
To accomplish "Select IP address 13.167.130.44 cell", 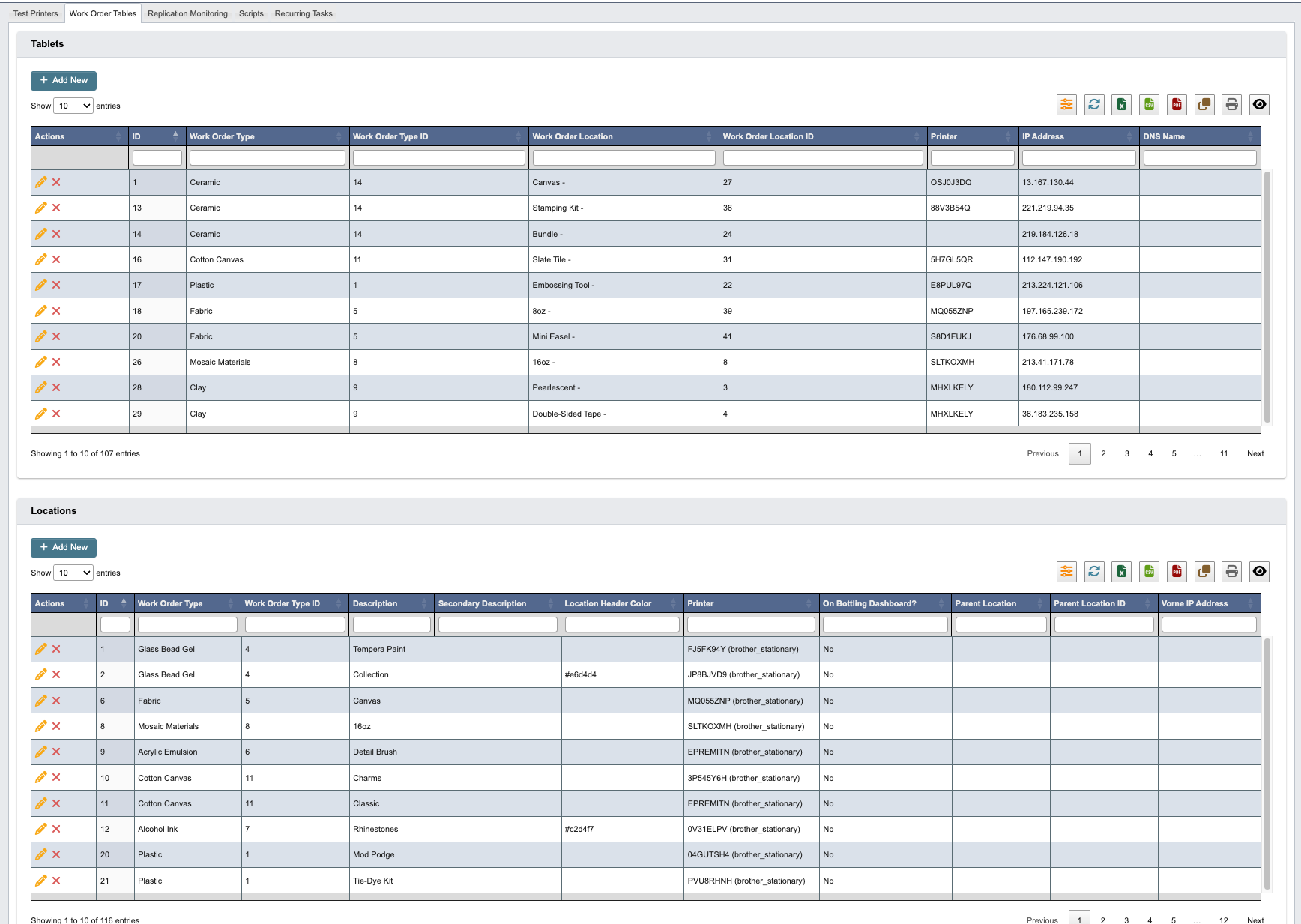I will (x=1078, y=182).
